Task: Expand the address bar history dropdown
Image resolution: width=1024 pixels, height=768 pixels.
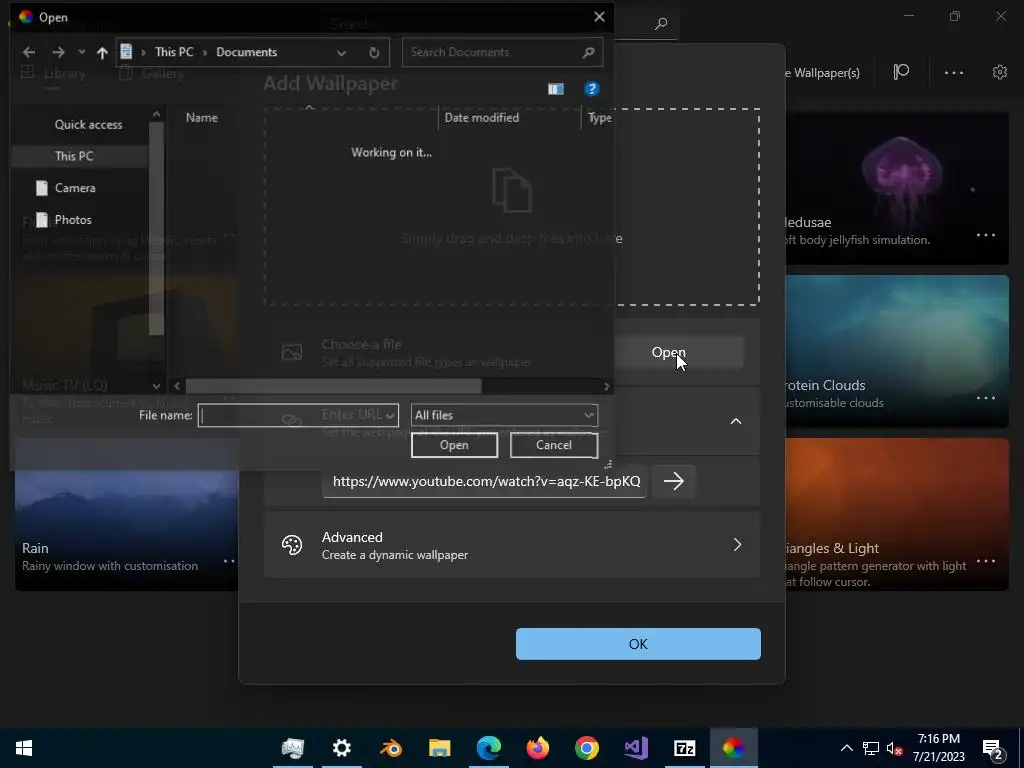Action: click(x=342, y=53)
